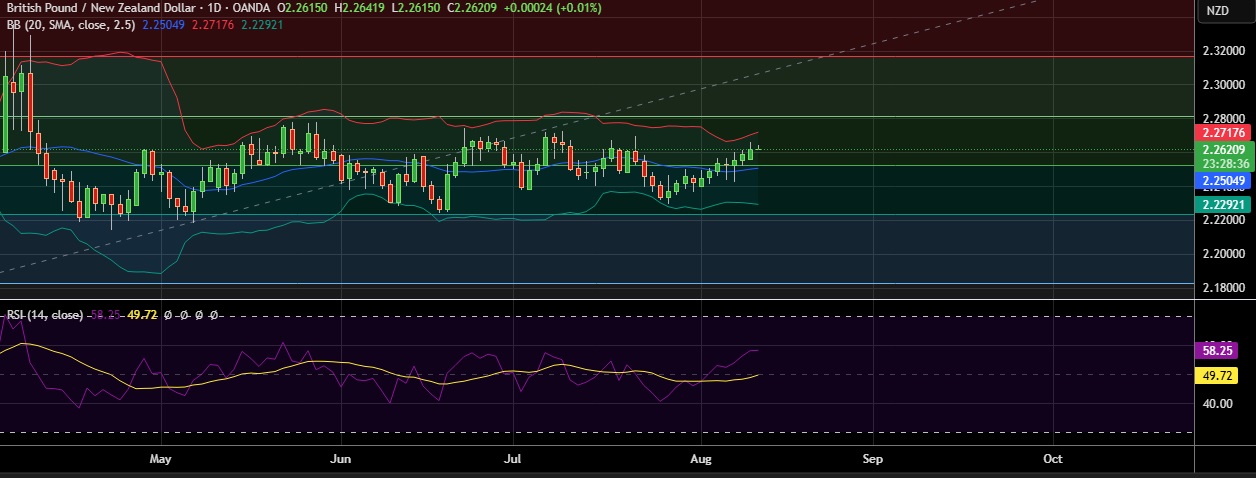Click the red 2.27176 upper band price label

(x=1224, y=132)
